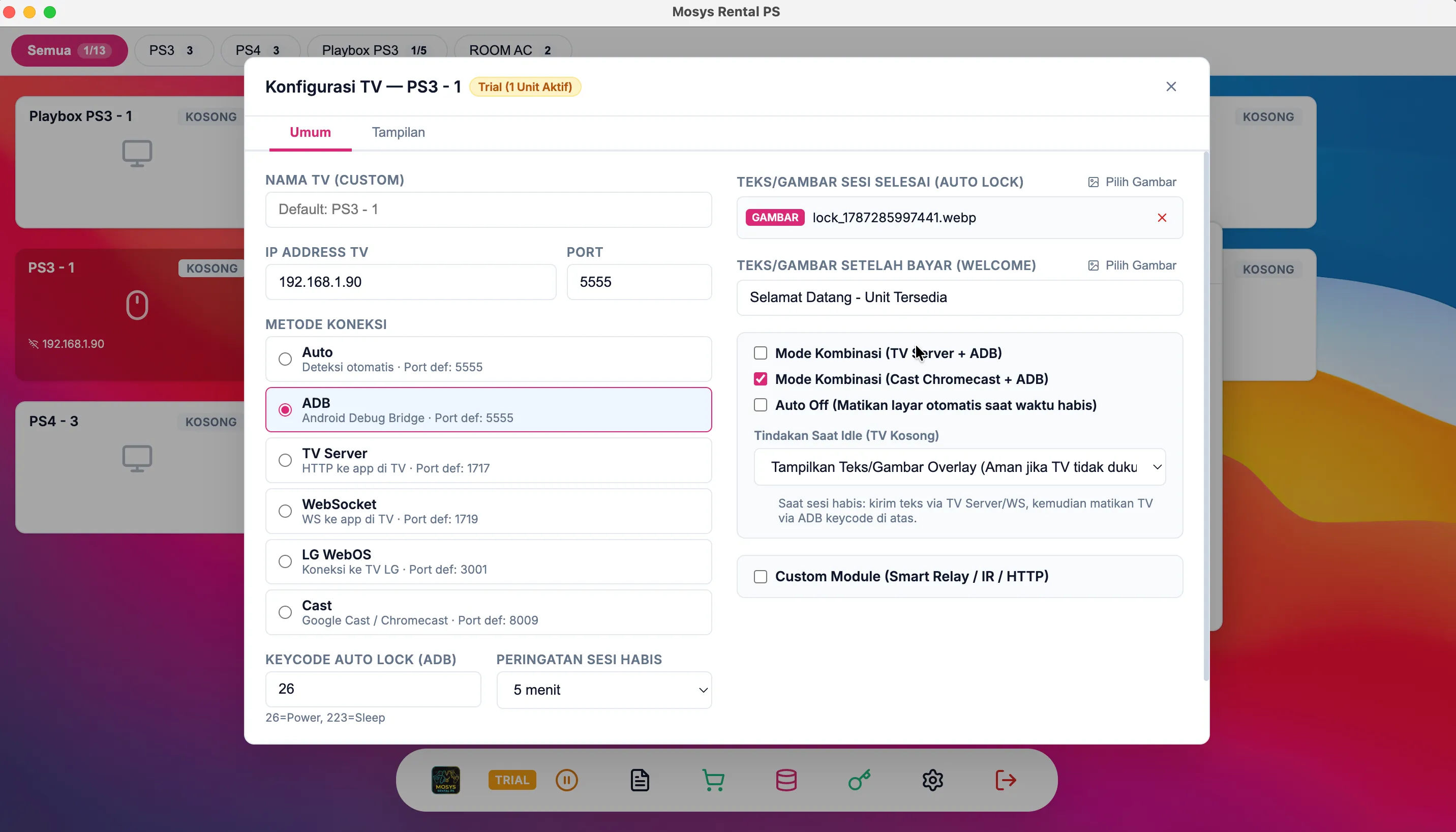The width and height of the screenshot is (1456, 832).
Task: Click the monitor icon on Playbox PS3 - 1 card
Action: tap(137, 153)
